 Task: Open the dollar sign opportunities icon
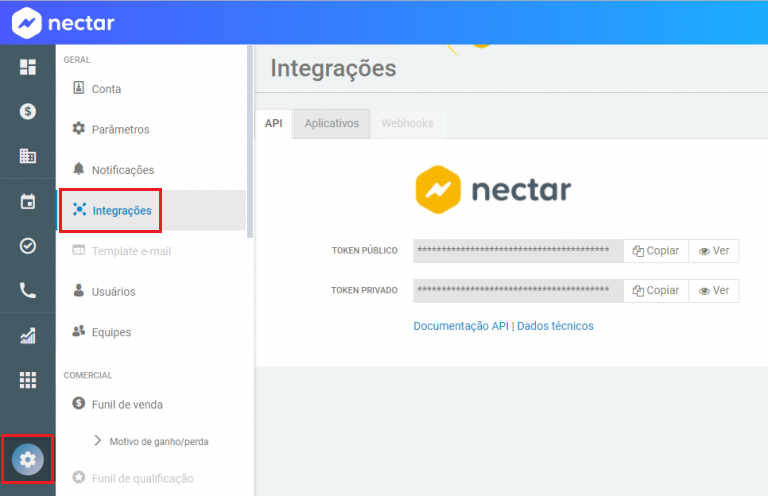coord(28,112)
